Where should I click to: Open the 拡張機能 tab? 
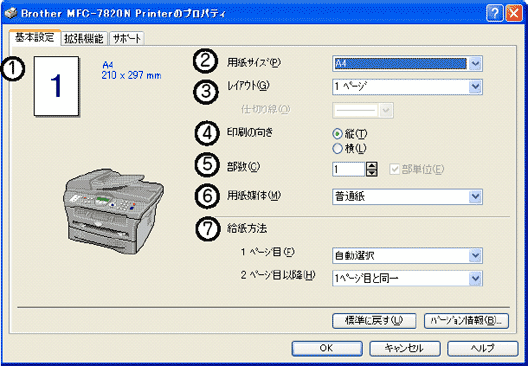(x=84, y=39)
